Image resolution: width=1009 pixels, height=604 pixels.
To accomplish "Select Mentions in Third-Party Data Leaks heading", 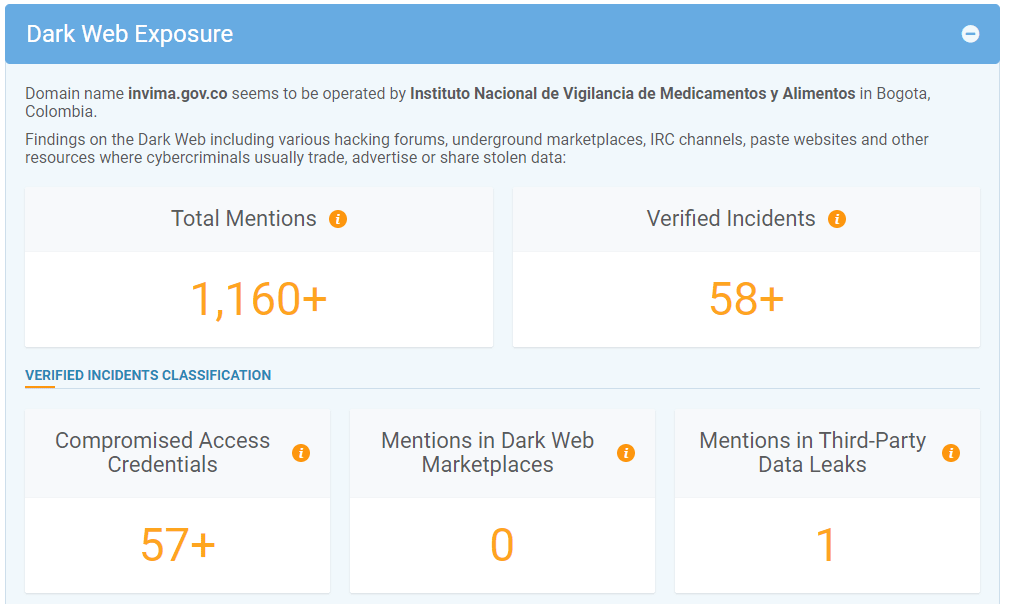I will pos(812,453).
